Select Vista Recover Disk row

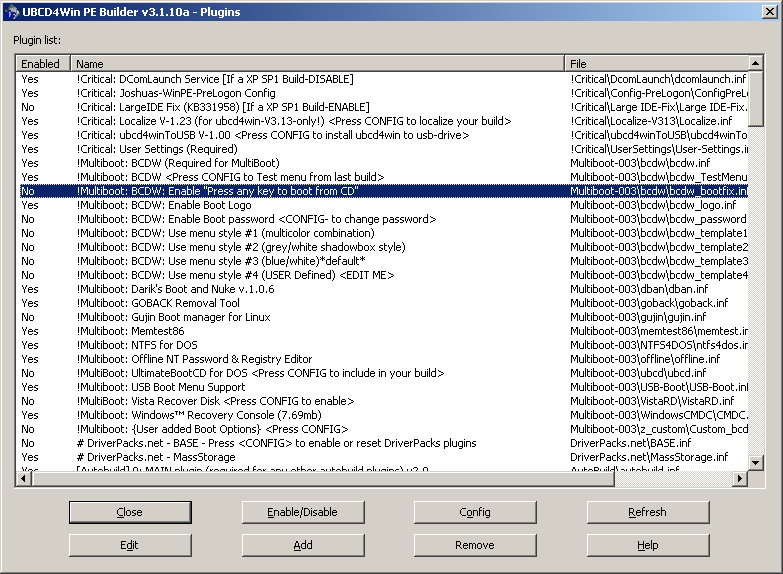coord(384,401)
